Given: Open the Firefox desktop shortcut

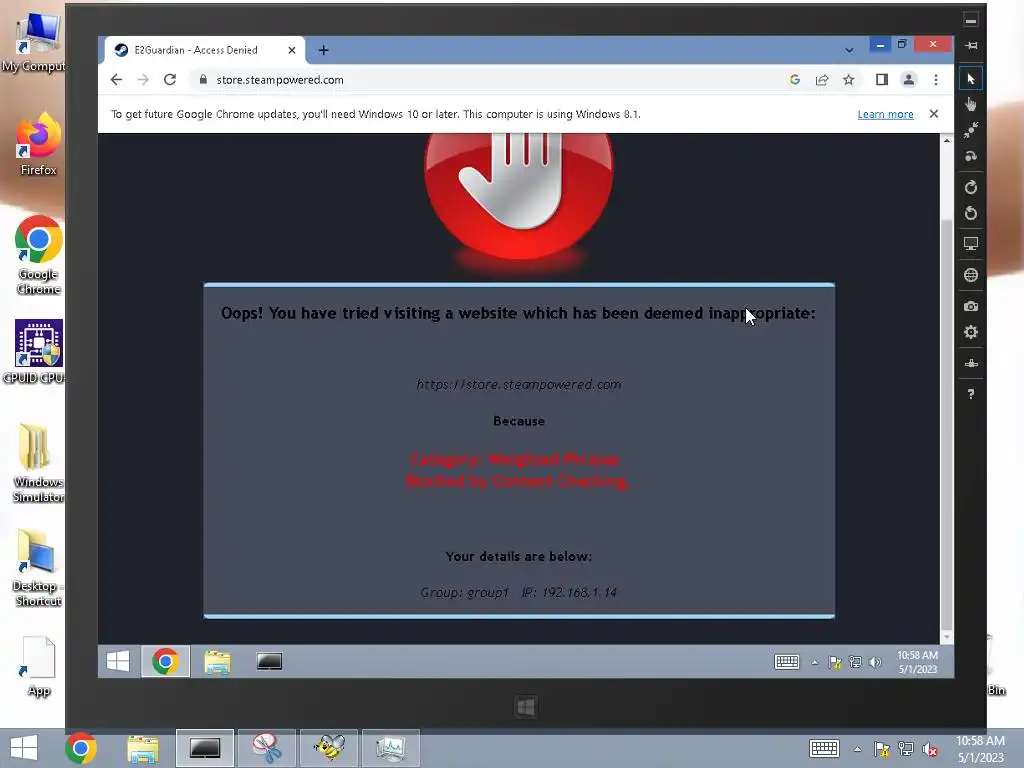Looking at the screenshot, I should 38,145.
